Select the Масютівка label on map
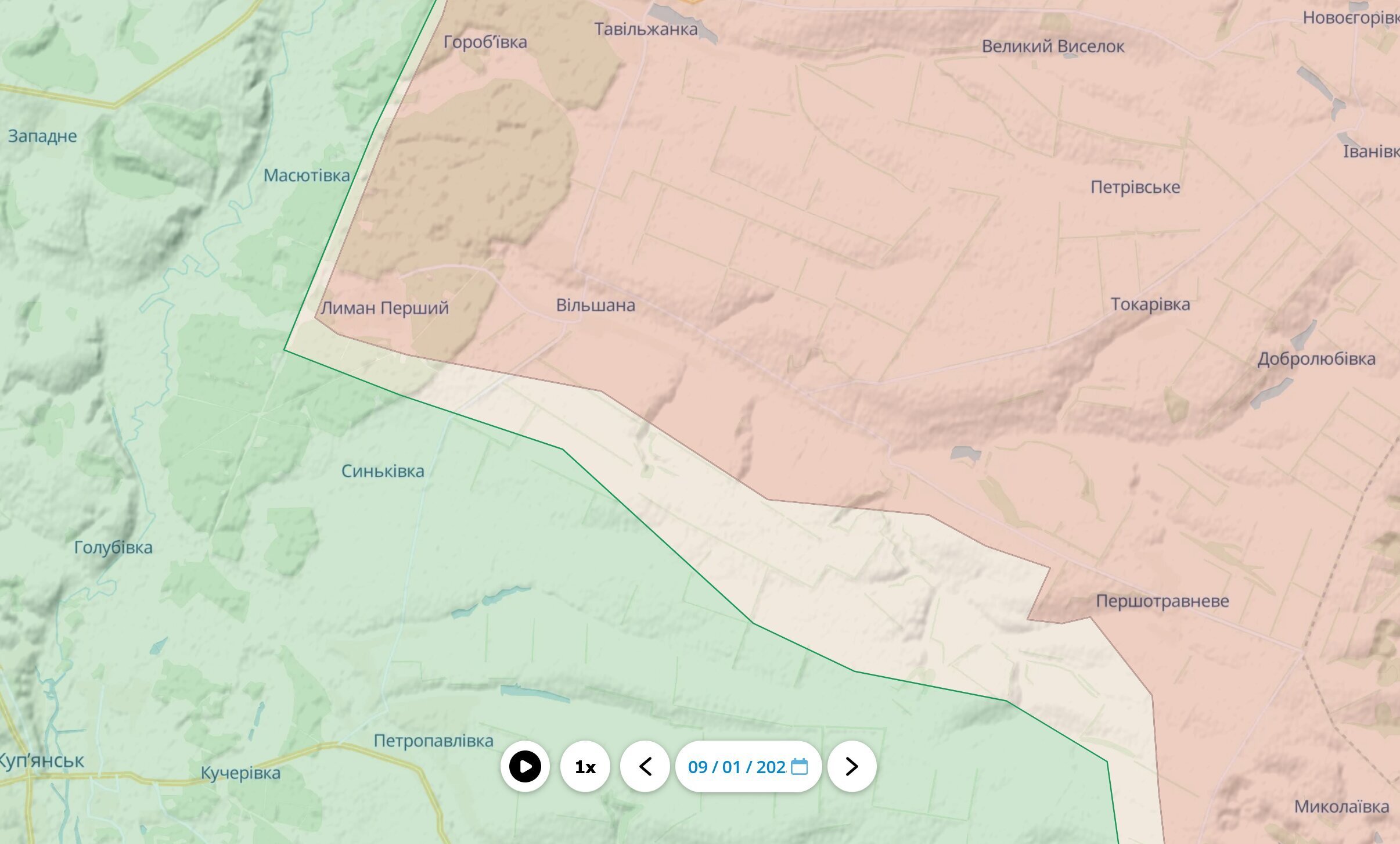Image resolution: width=1400 pixels, height=844 pixels. tap(307, 175)
